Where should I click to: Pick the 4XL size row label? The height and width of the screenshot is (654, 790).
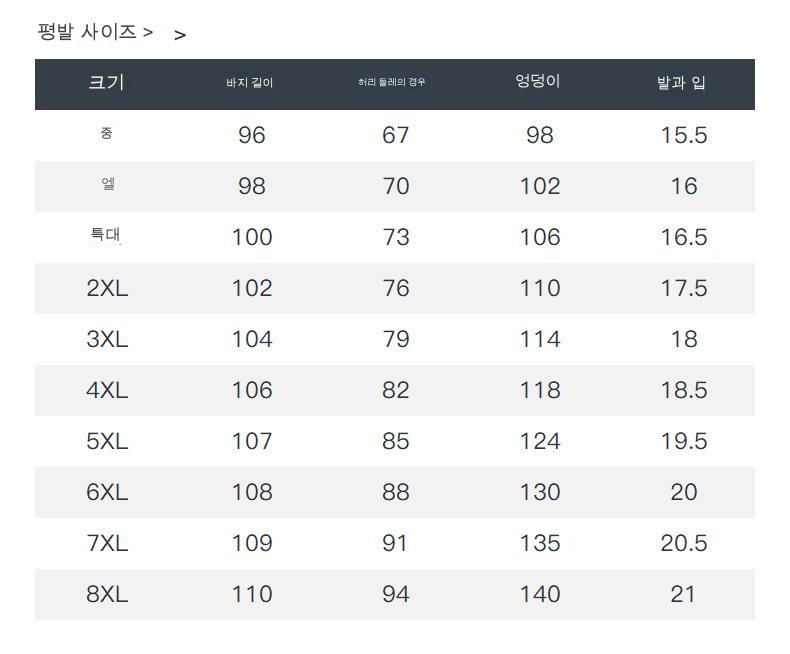point(107,390)
